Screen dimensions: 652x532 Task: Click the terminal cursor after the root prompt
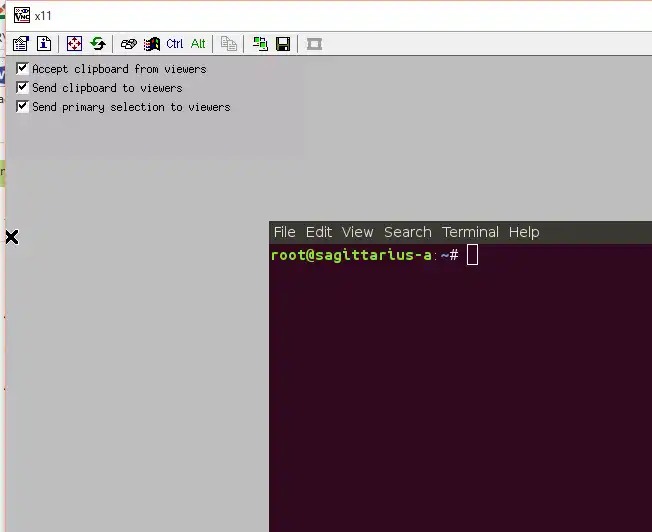472,255
